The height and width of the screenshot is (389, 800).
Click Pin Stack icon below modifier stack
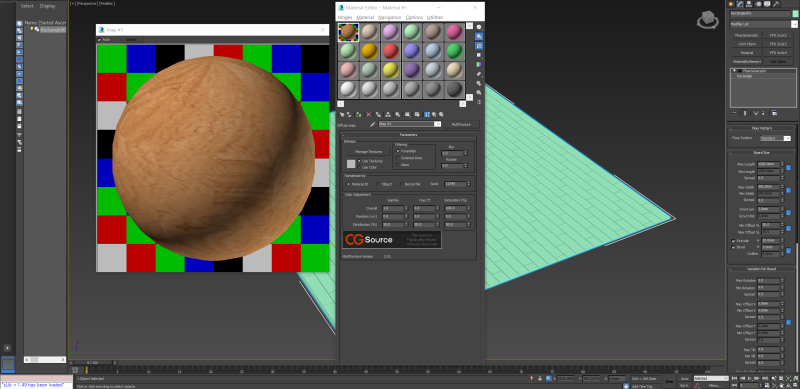click(x=734, y=113)
